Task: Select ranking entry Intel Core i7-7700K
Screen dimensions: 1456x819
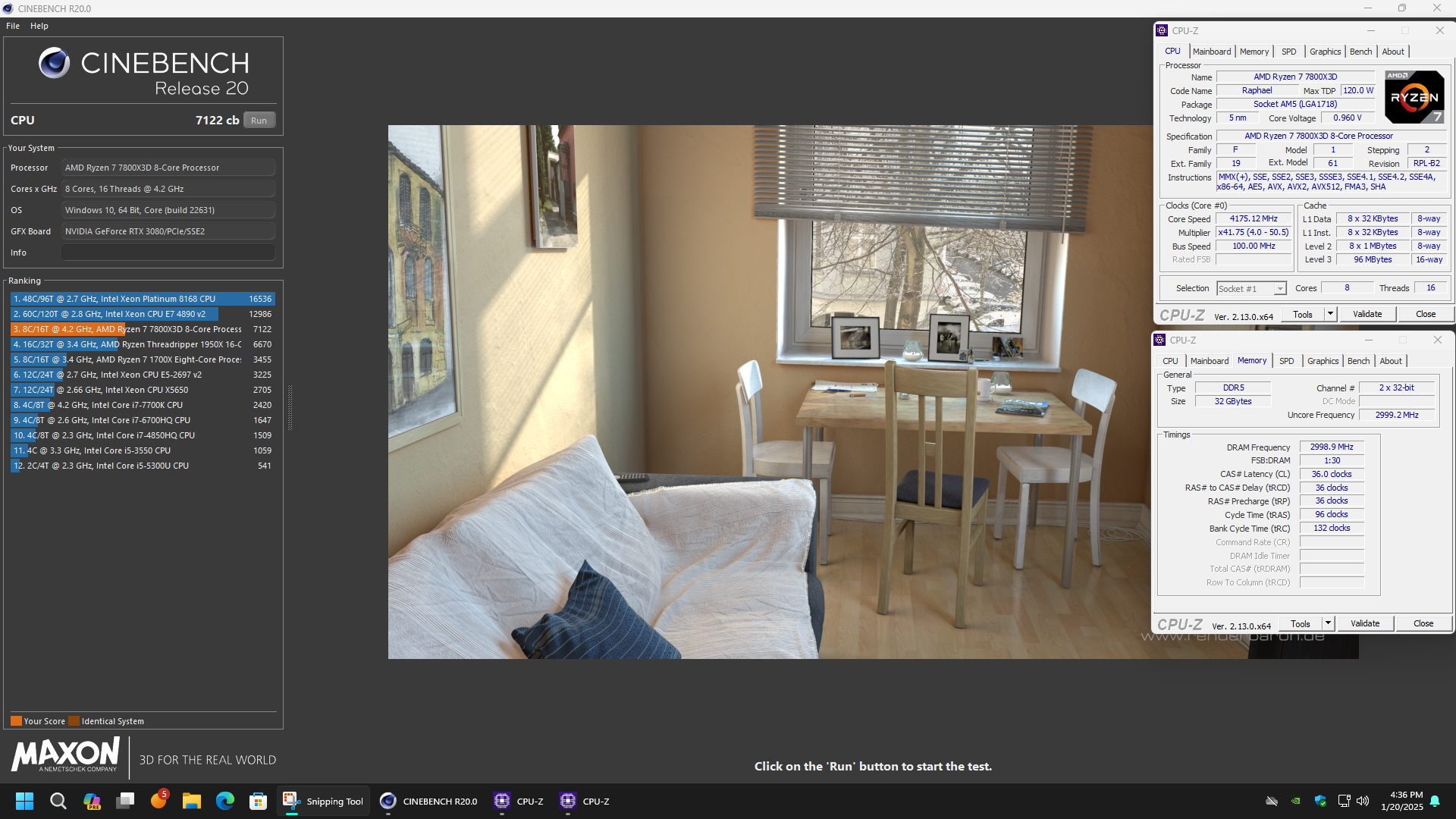Action: (143, 405)
